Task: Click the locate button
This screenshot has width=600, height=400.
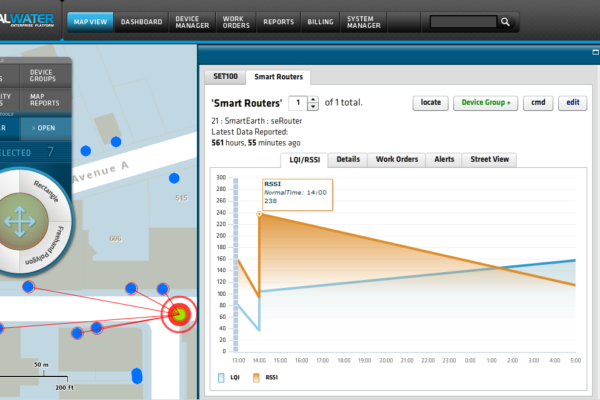Action: click(430, 103)
